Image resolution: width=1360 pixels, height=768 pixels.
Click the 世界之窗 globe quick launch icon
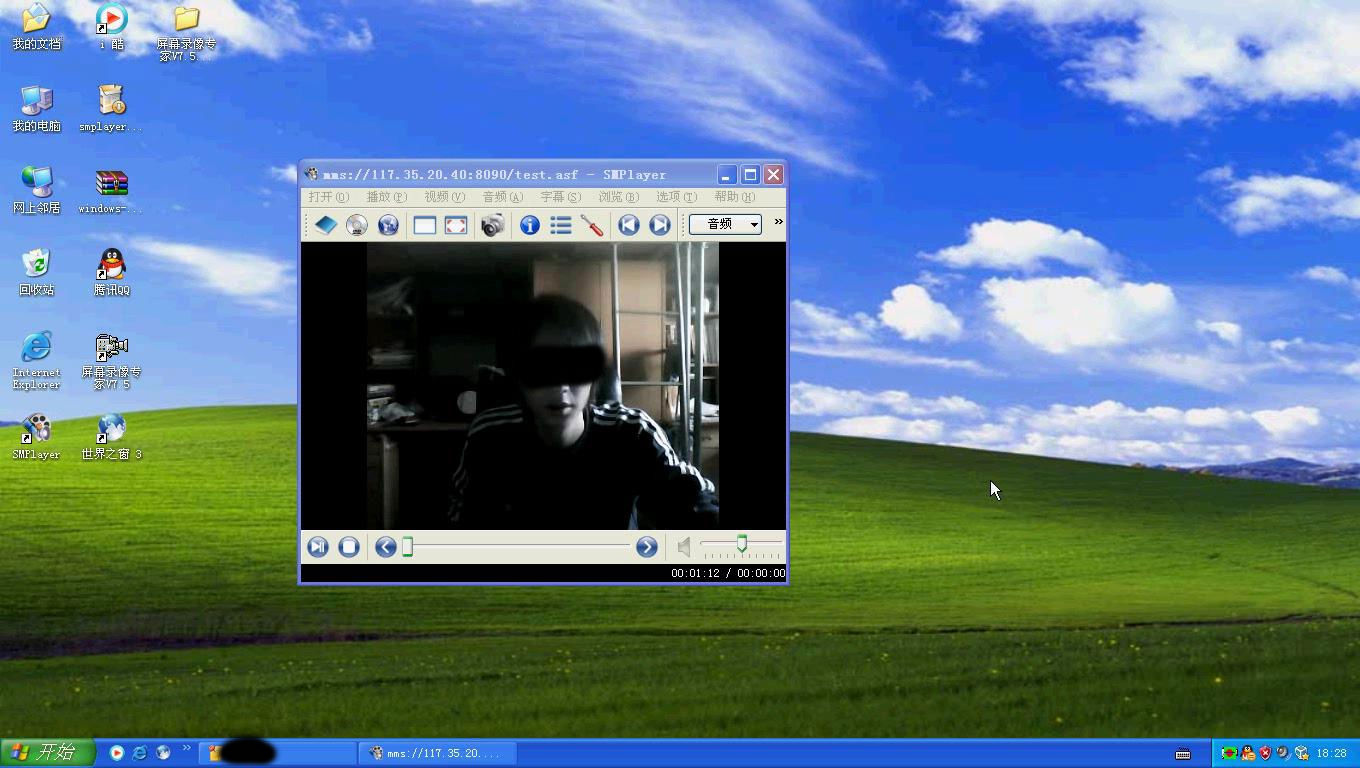click(x=163, y=753)
